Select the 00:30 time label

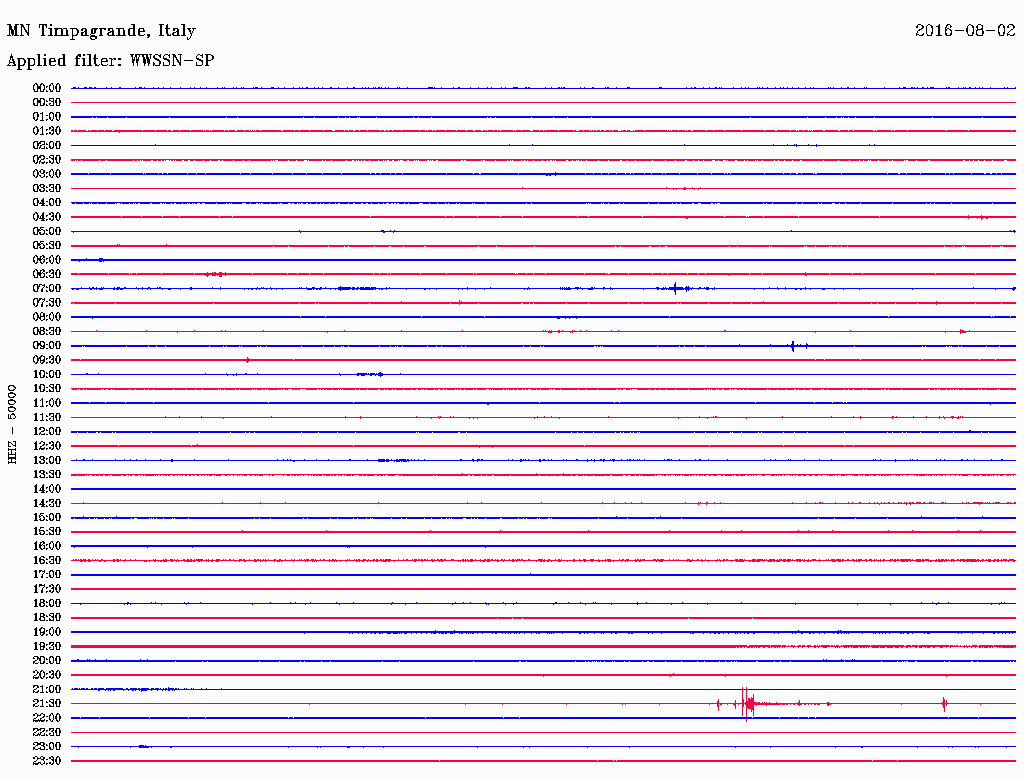coord(47,102)
